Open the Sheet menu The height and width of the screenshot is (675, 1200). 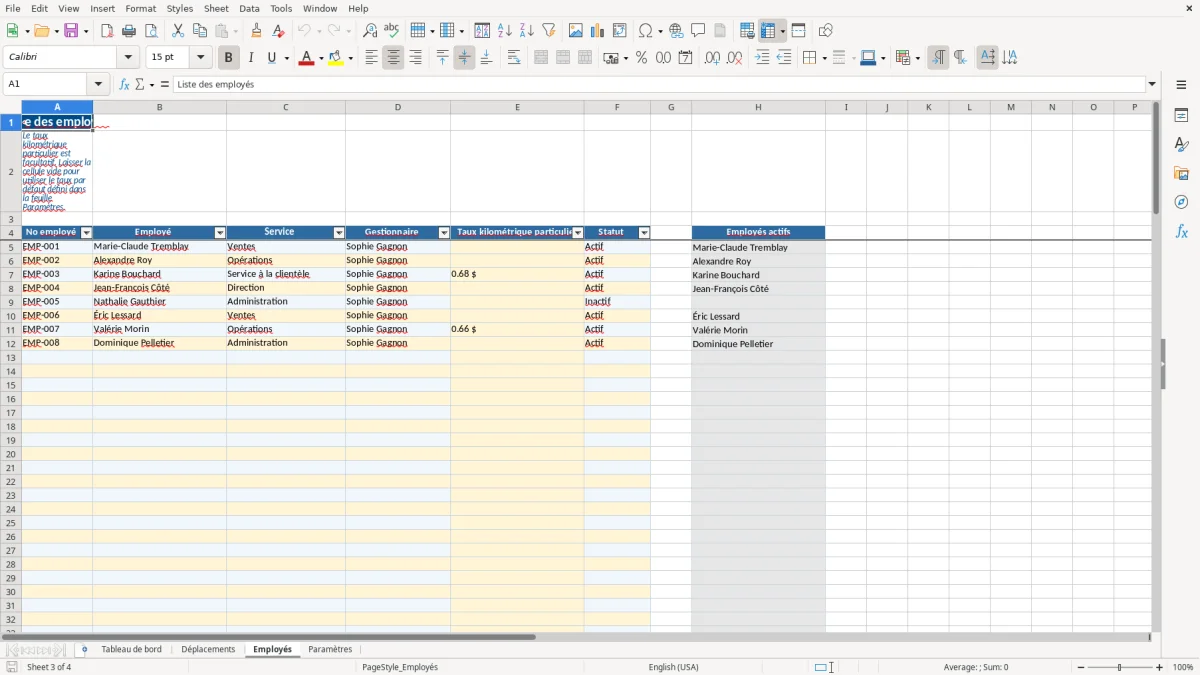pos(216,8)
